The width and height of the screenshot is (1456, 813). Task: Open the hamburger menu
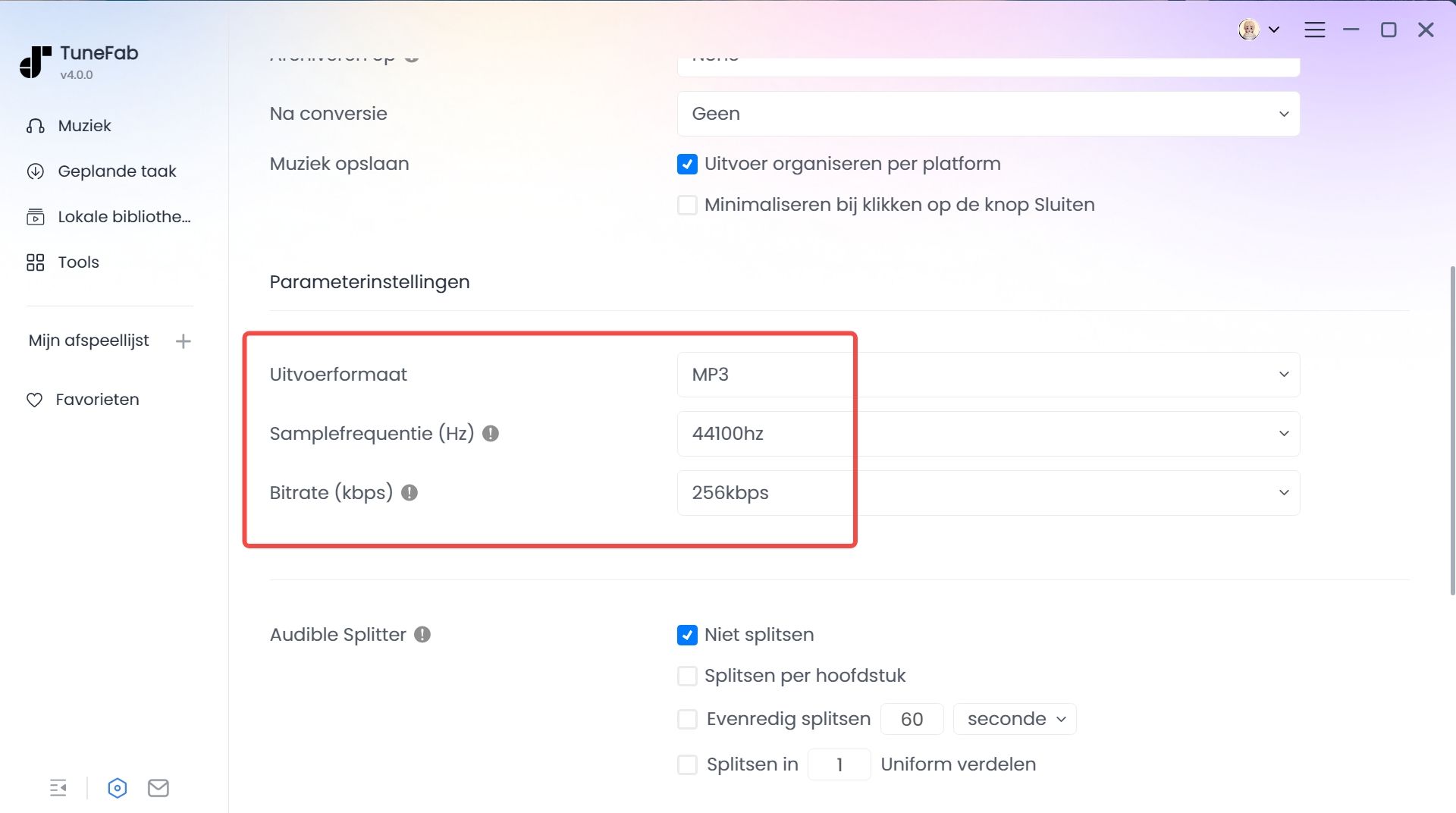1315,30
